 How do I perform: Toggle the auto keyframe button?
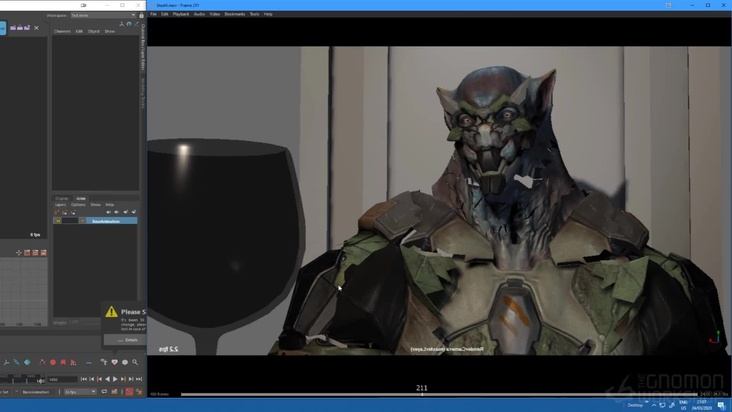[128, 392]
